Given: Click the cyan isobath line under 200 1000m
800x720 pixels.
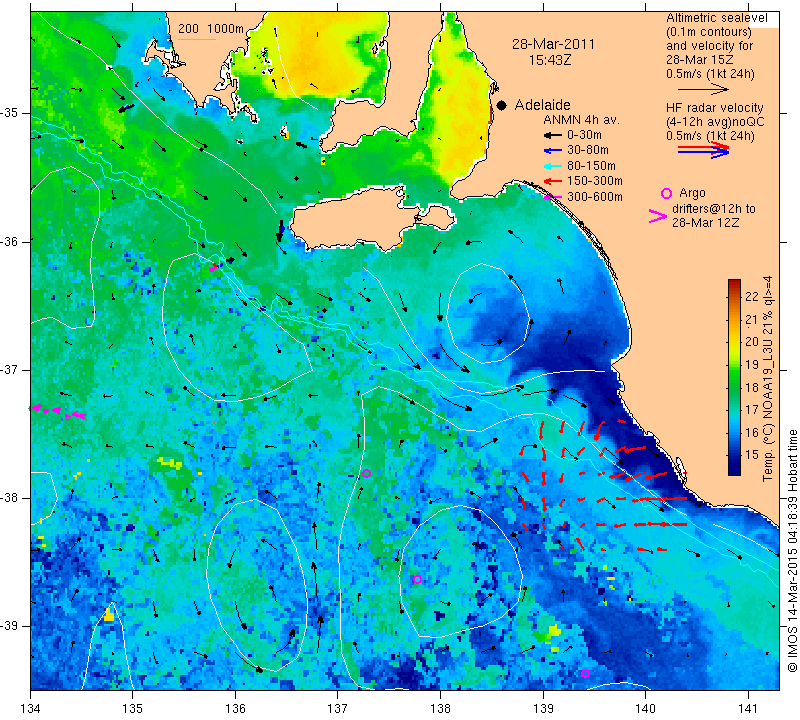Looking at the screenshot, I should click(x=196, y=39).
